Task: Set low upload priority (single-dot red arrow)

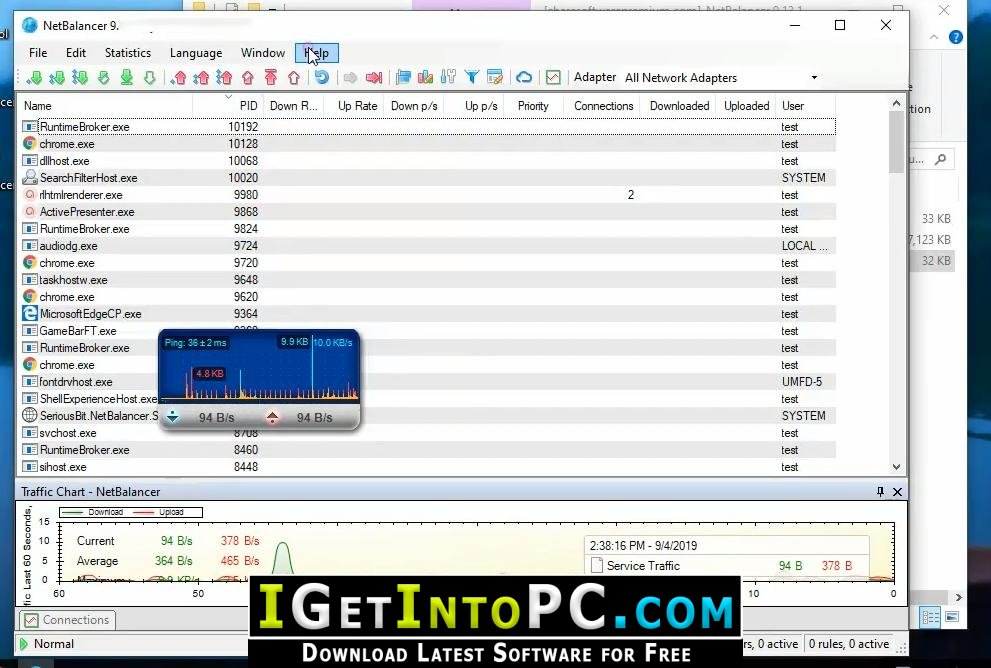Action: click(179, 78)
